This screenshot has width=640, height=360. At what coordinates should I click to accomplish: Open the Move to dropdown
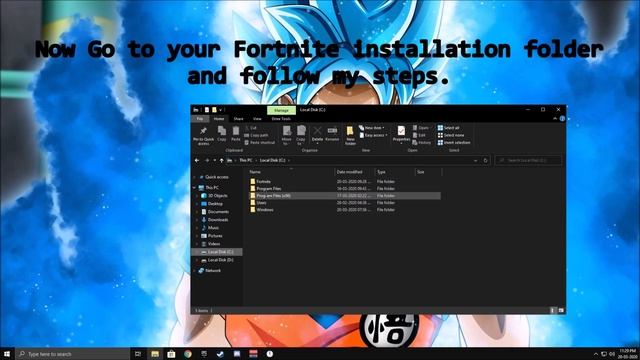(x=287, y=136)
